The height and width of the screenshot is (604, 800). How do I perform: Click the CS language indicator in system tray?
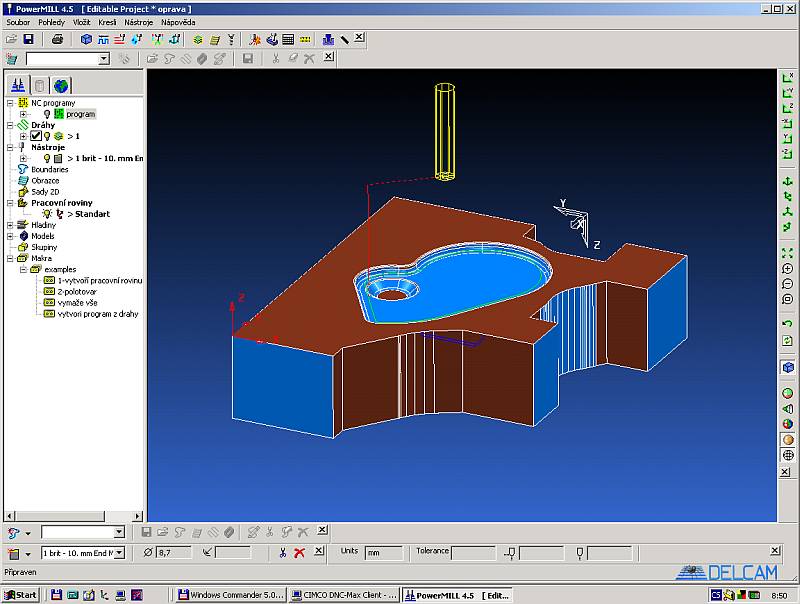716,595
